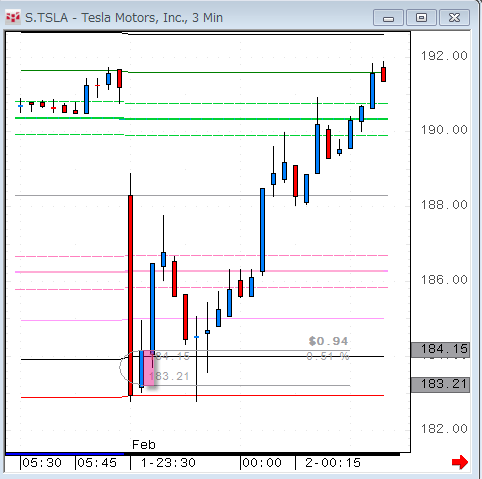
Task: Click the 182.00 price axis label
Action: click(x=444, y=428)
